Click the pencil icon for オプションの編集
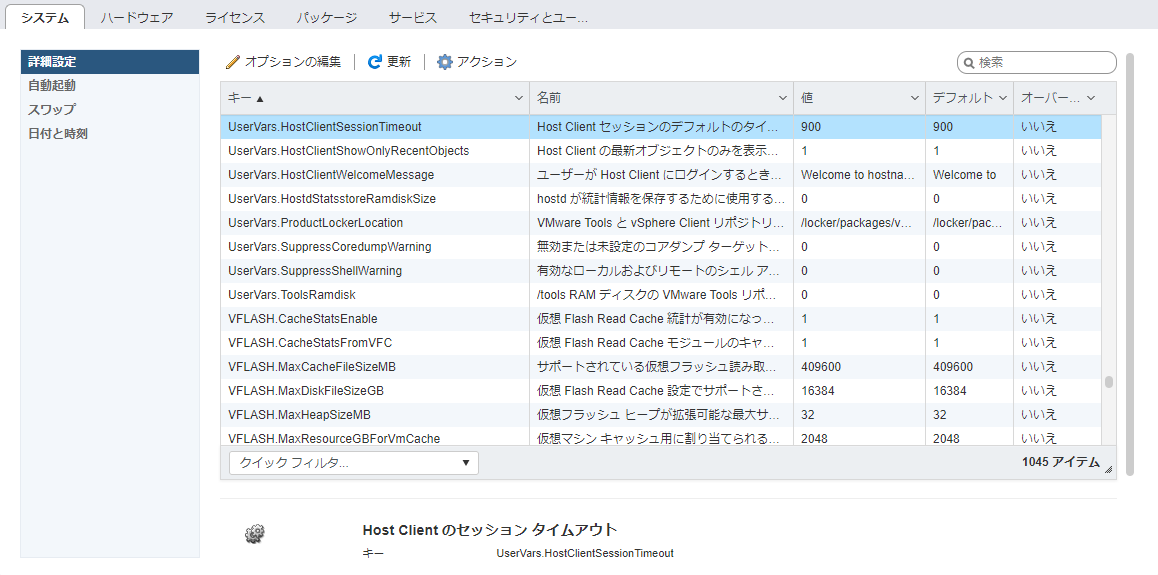The height and width of the screenshot is (575, 1158). [233, 62]
